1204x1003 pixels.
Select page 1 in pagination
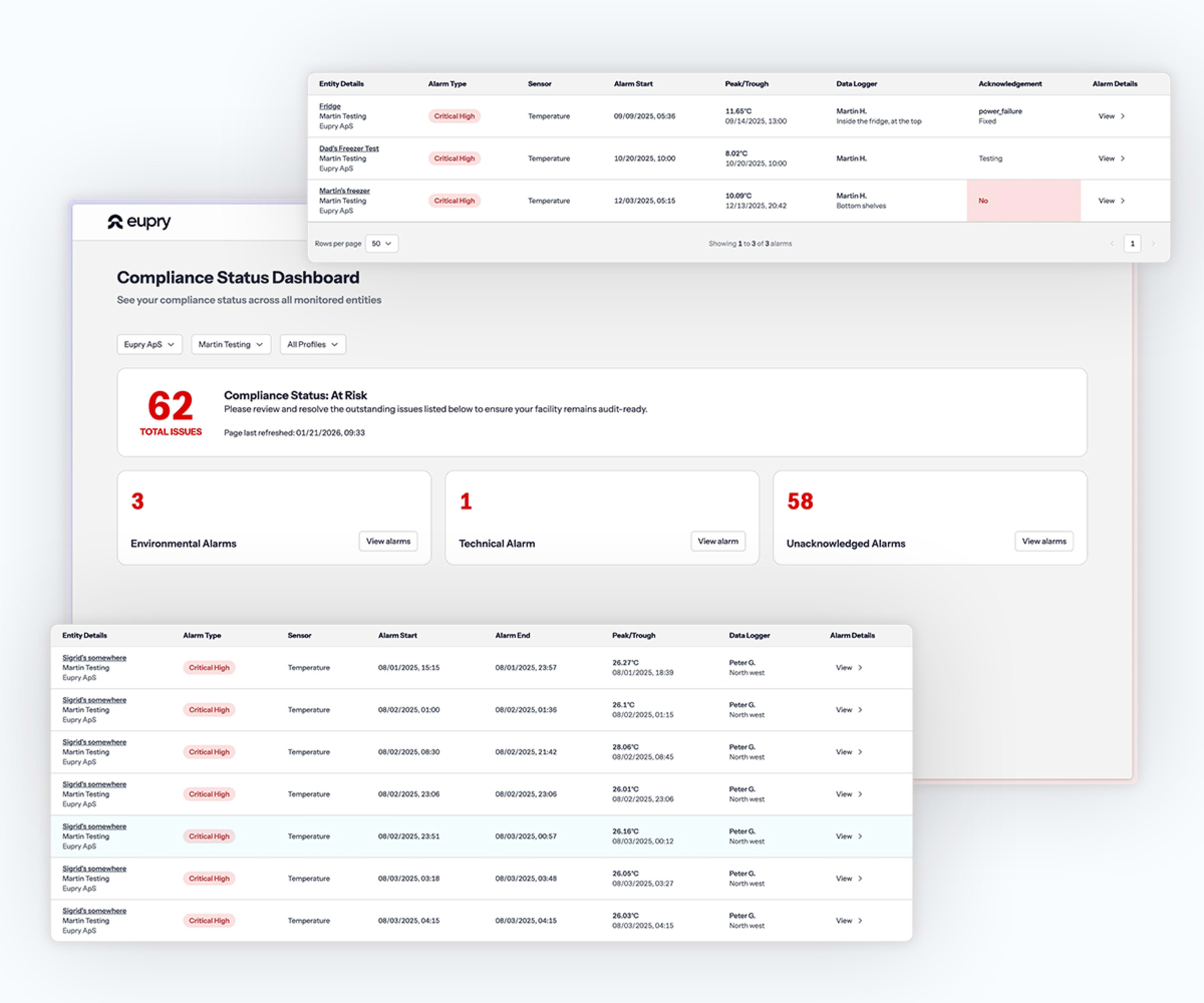point(1132,244)
